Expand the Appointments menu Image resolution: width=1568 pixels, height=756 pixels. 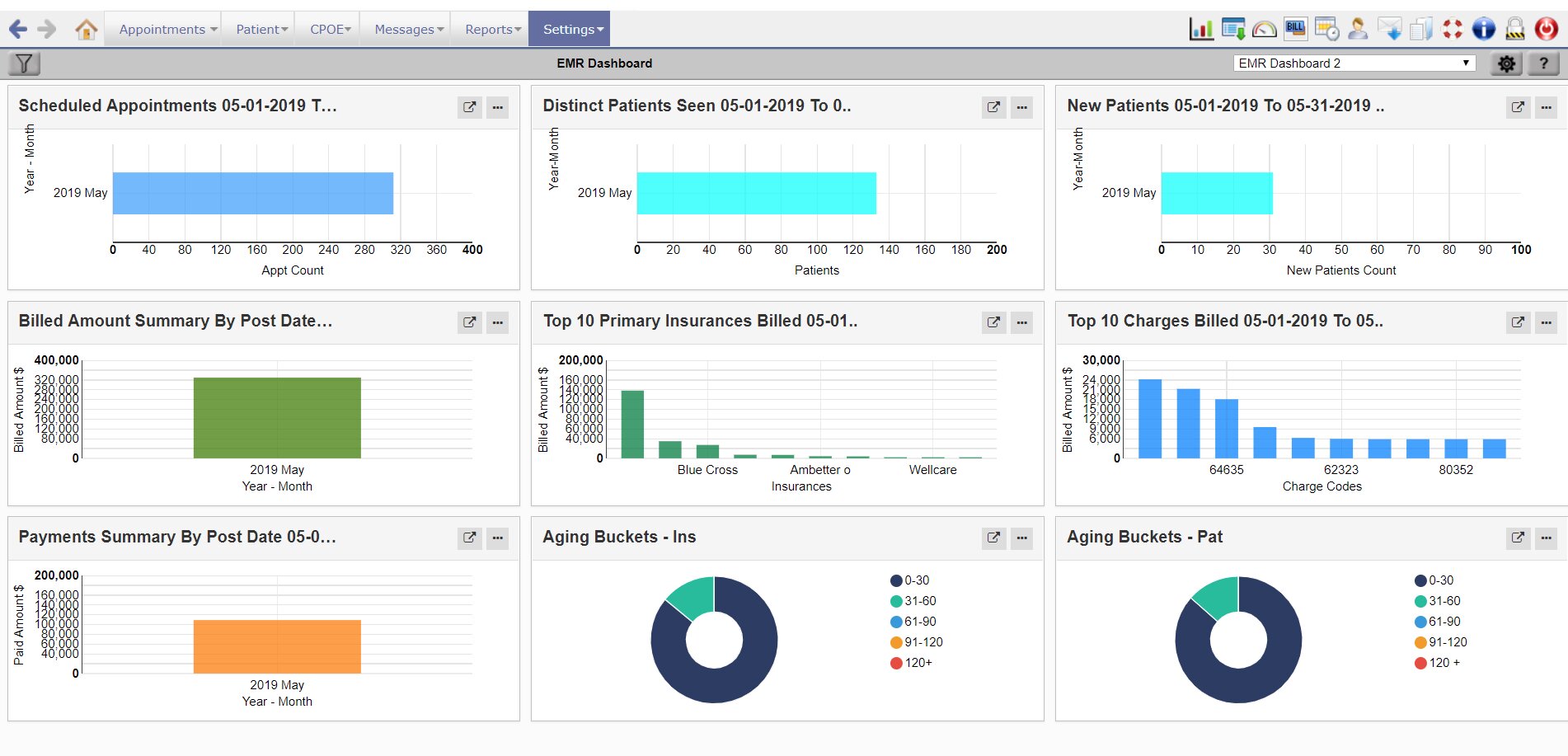[x=167, y=30]
